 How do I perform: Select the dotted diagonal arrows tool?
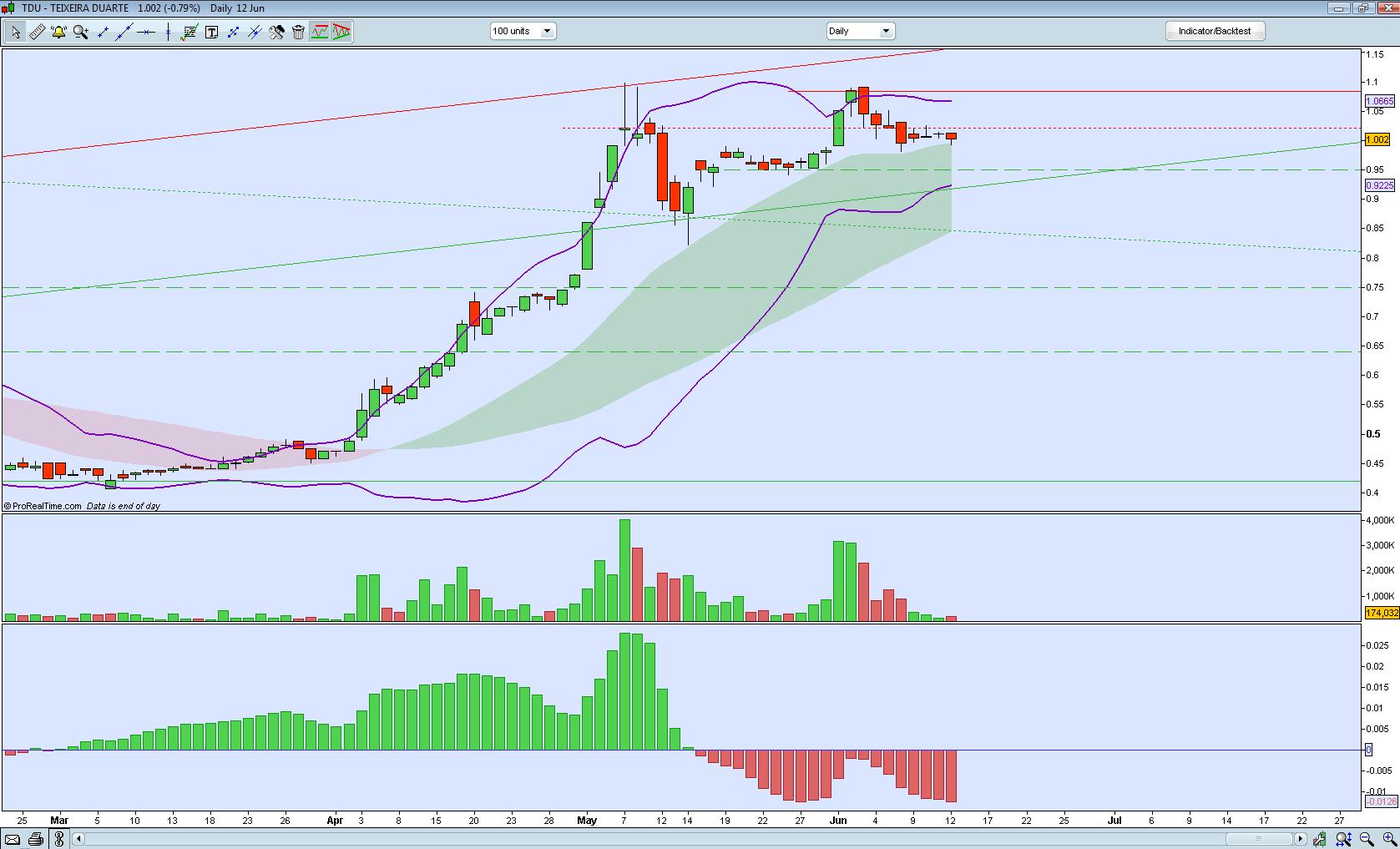(233, 32)
